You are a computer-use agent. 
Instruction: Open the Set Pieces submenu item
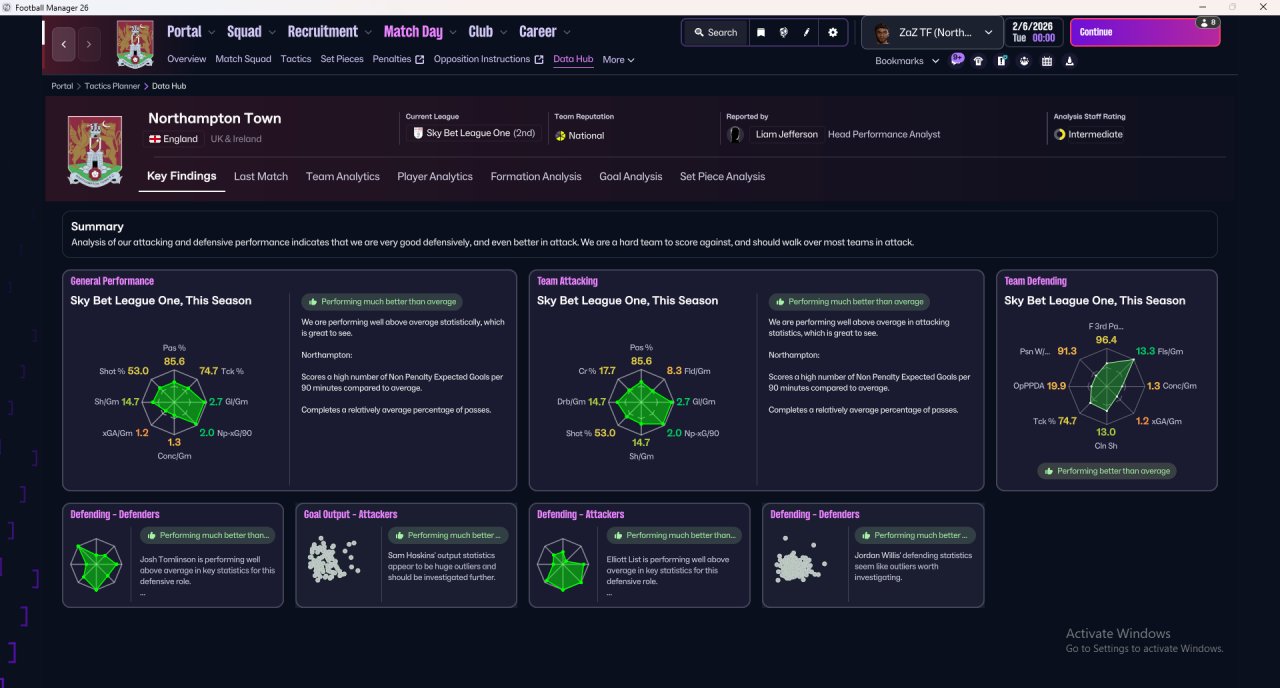(x=342, y=59)
